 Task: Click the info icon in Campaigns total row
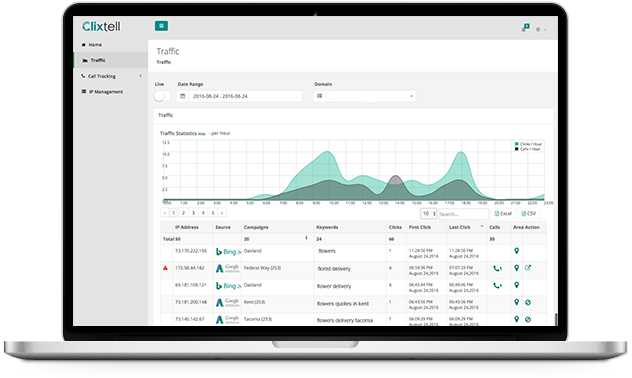tap(306, 238)
